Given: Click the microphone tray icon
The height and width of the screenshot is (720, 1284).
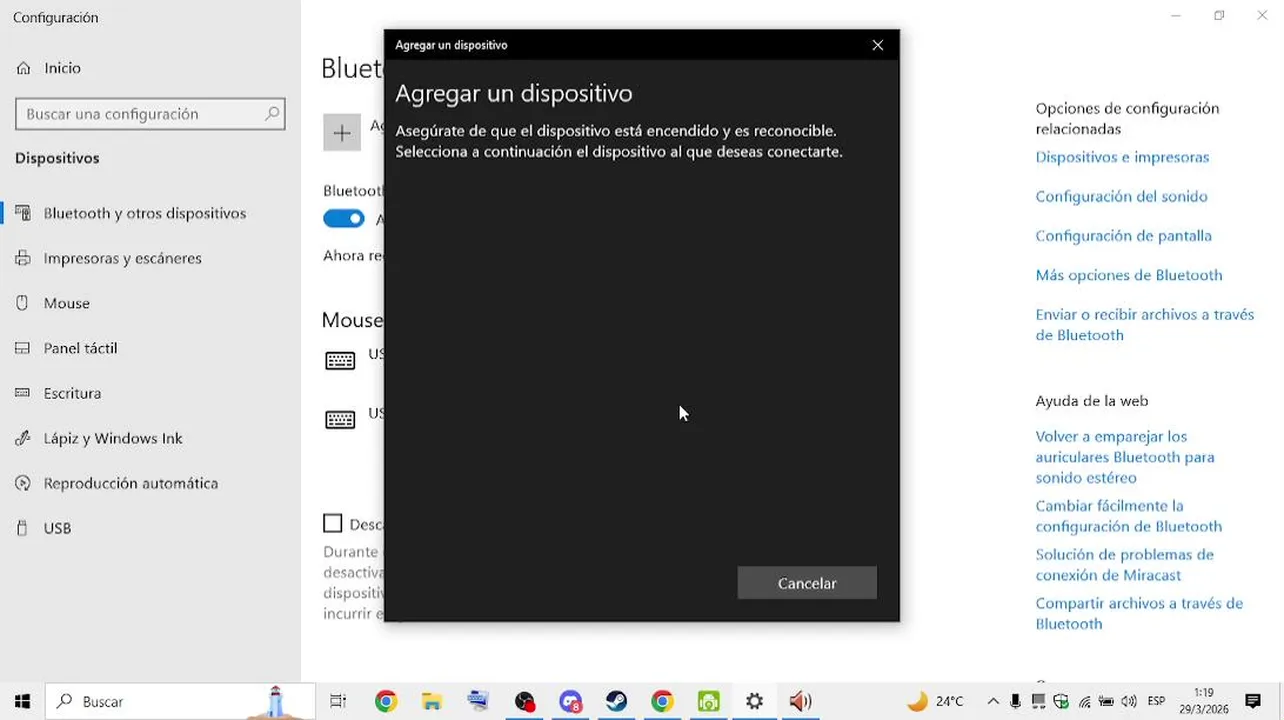Looking at the screenshot, I should coord(1015,701).
